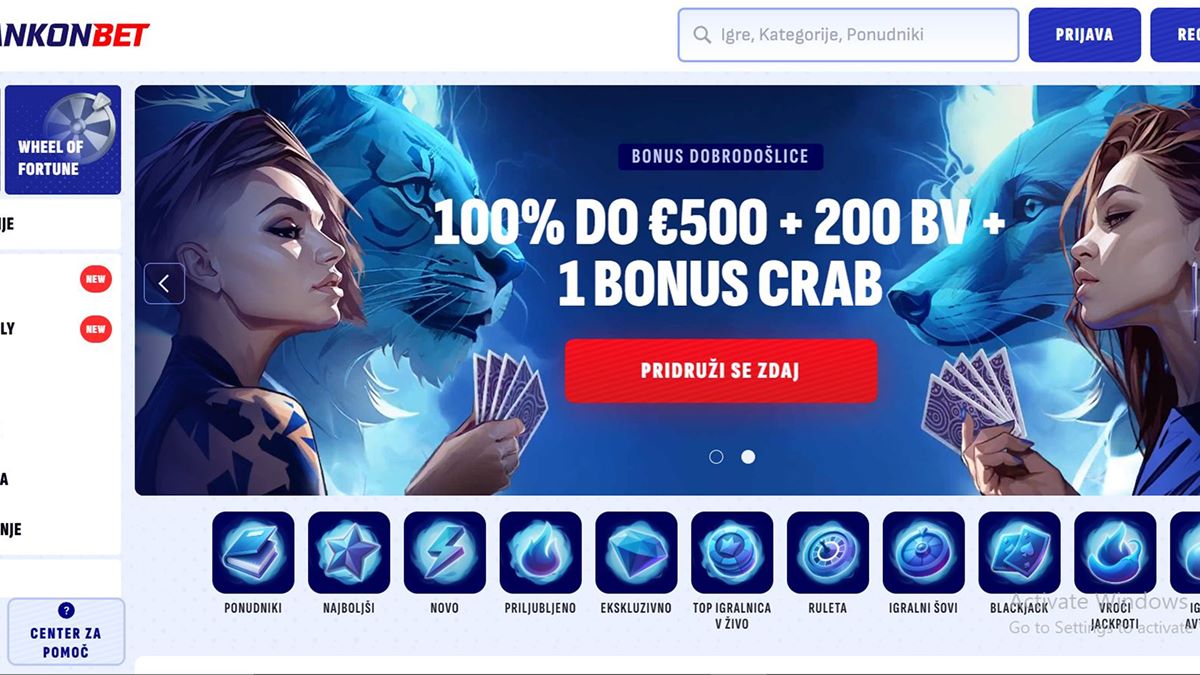1200x675 pixels.
Task: Select the second carousel slide dot
Action: pyautogui.click(x=748, y=456)
